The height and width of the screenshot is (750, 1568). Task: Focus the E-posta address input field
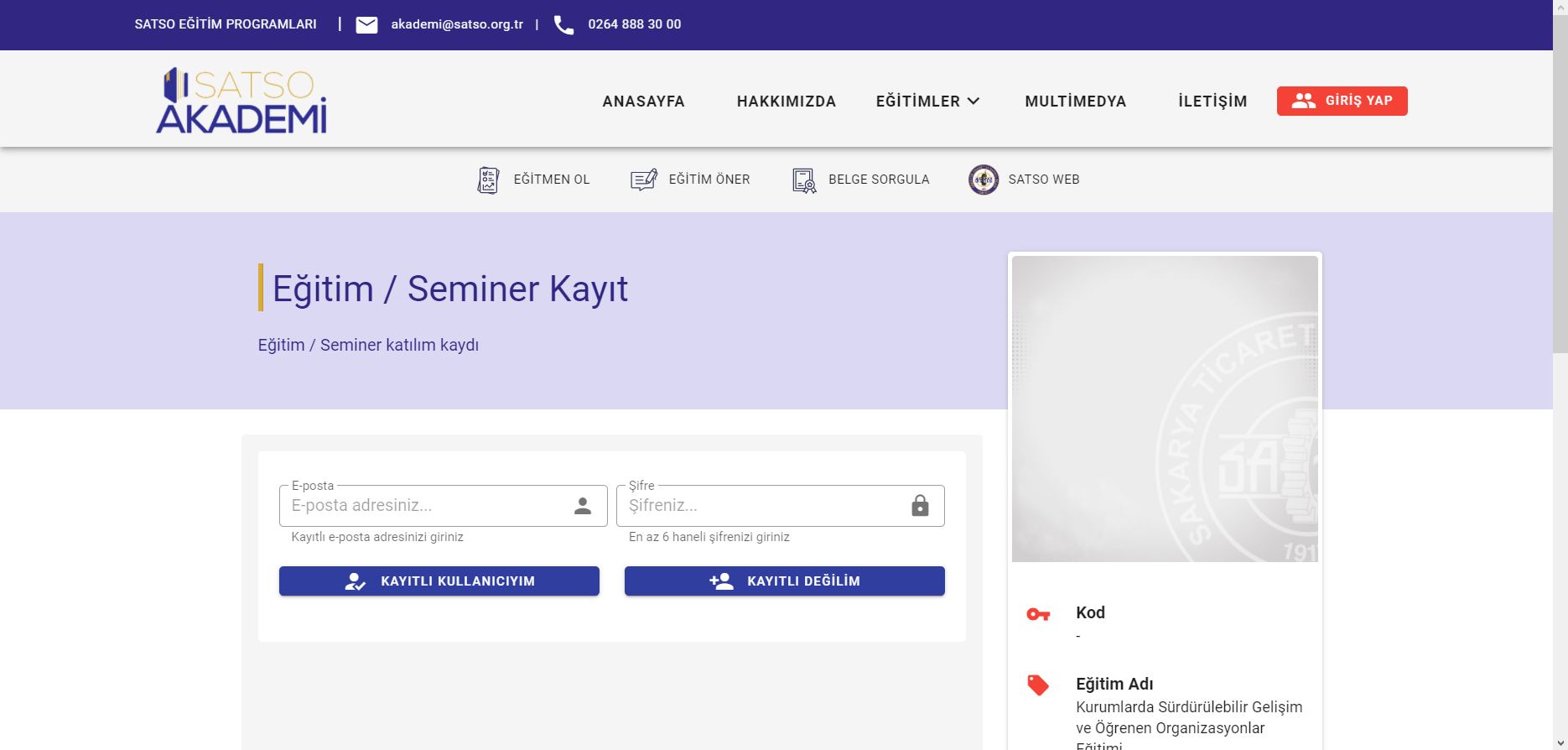click(x=423, y=506)
